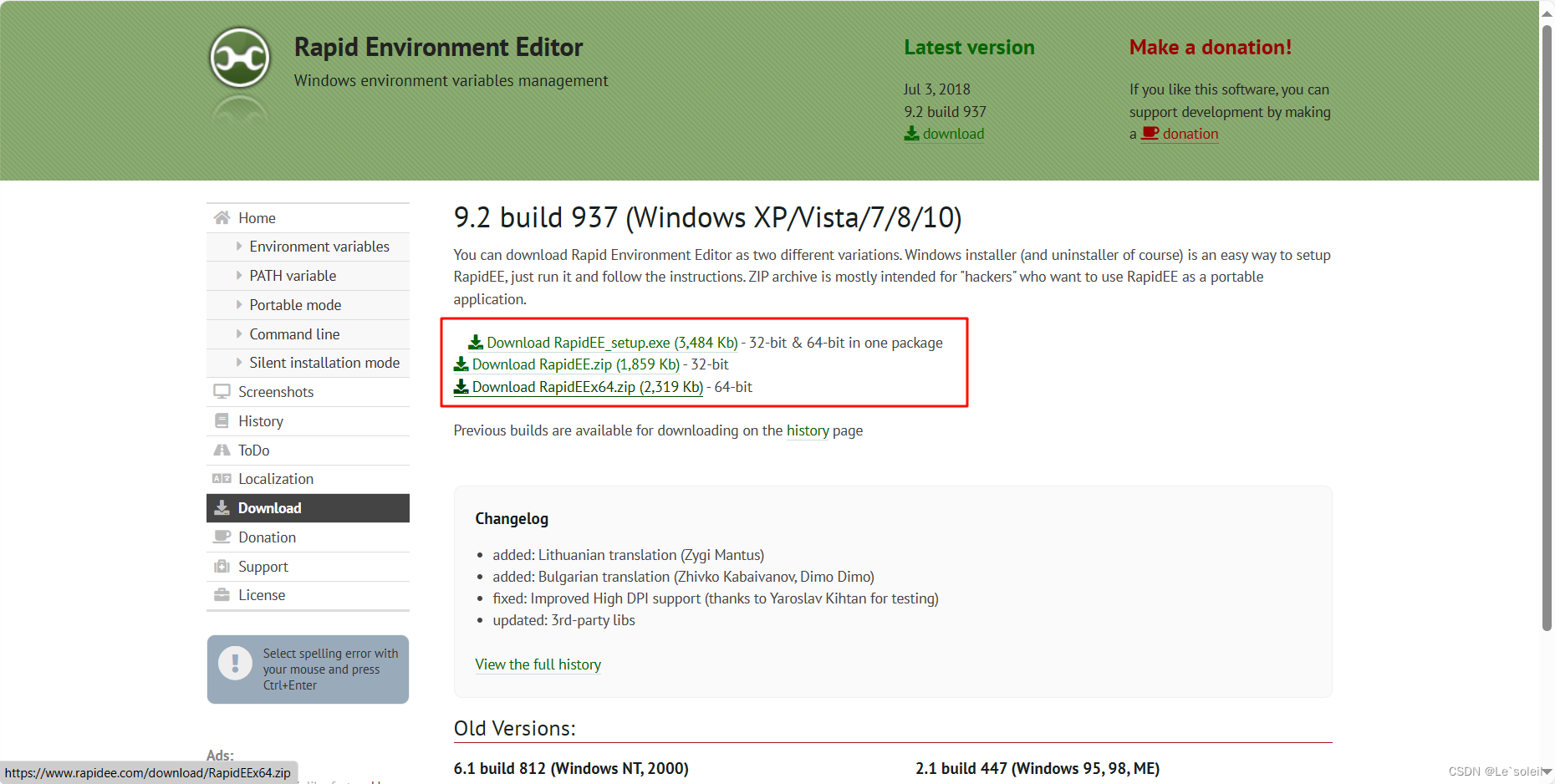The width and height of the screenshot is (1555, 784).
Task: Open the History menu item
Action: [x=308, y=421]
